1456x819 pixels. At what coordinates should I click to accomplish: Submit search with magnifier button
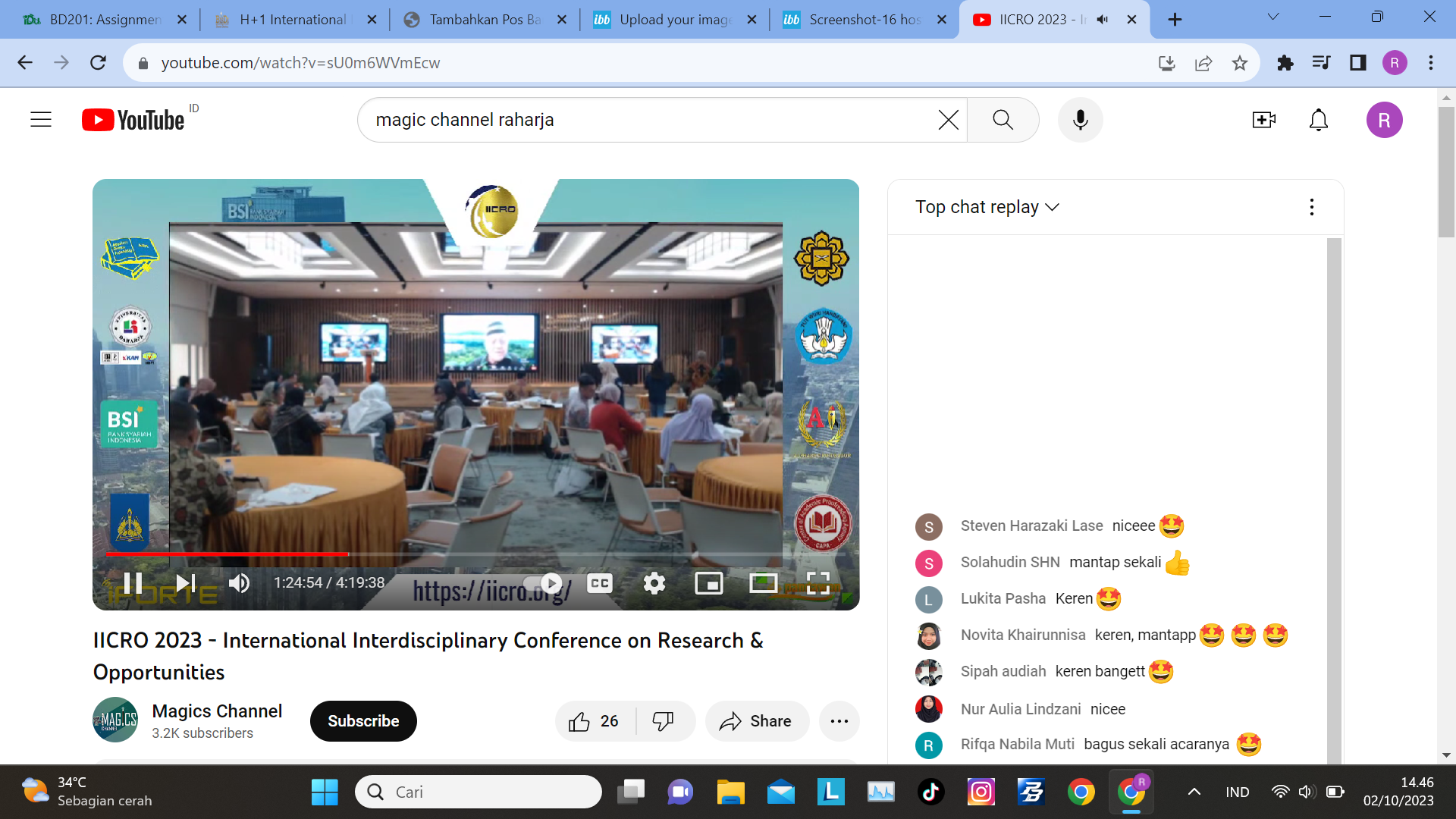tap(1003, 120)
